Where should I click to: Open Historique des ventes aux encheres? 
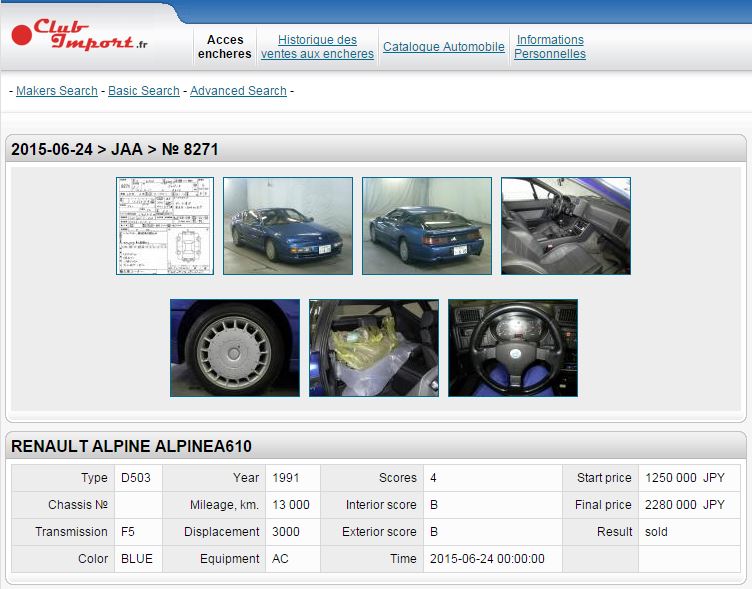[317, 47]
